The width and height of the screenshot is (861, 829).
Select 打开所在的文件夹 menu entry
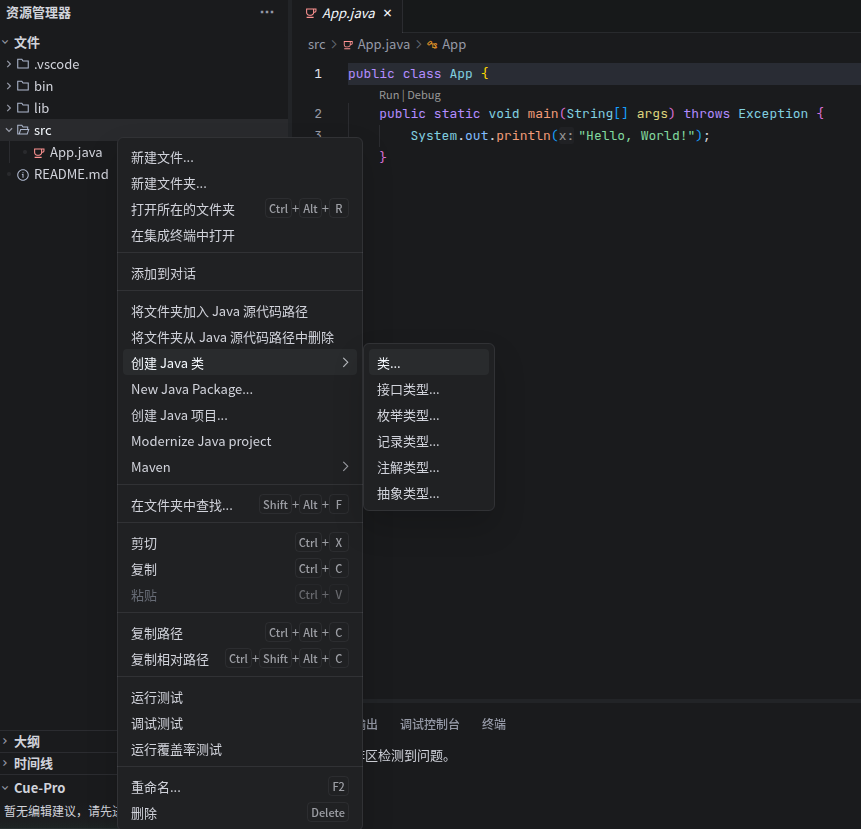[x=240, y=209]
